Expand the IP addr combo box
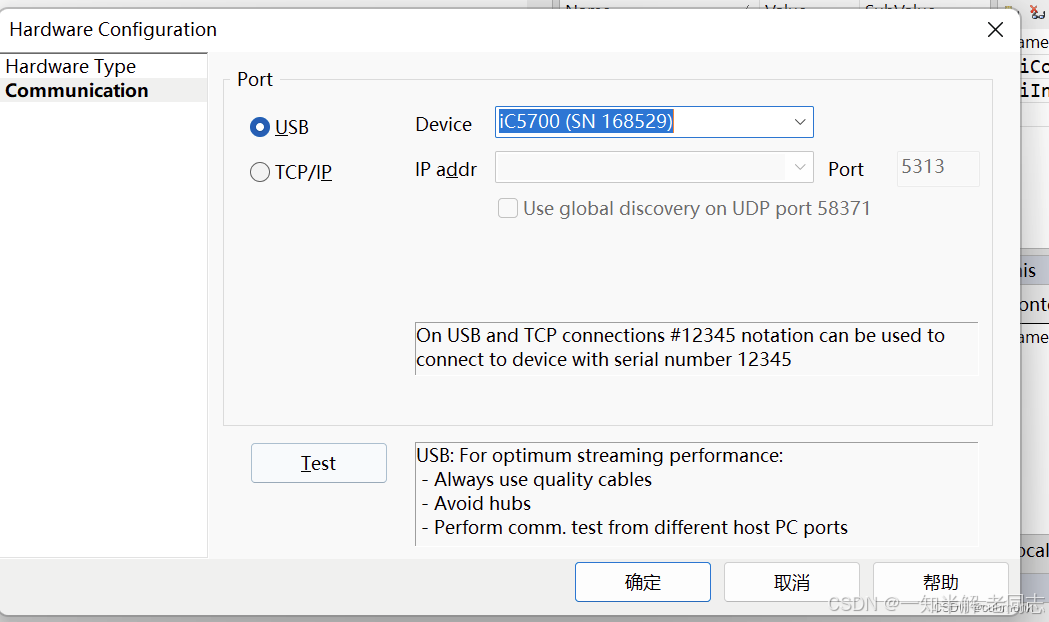The width and height of the screenshot is (1049, 622). 798,168
